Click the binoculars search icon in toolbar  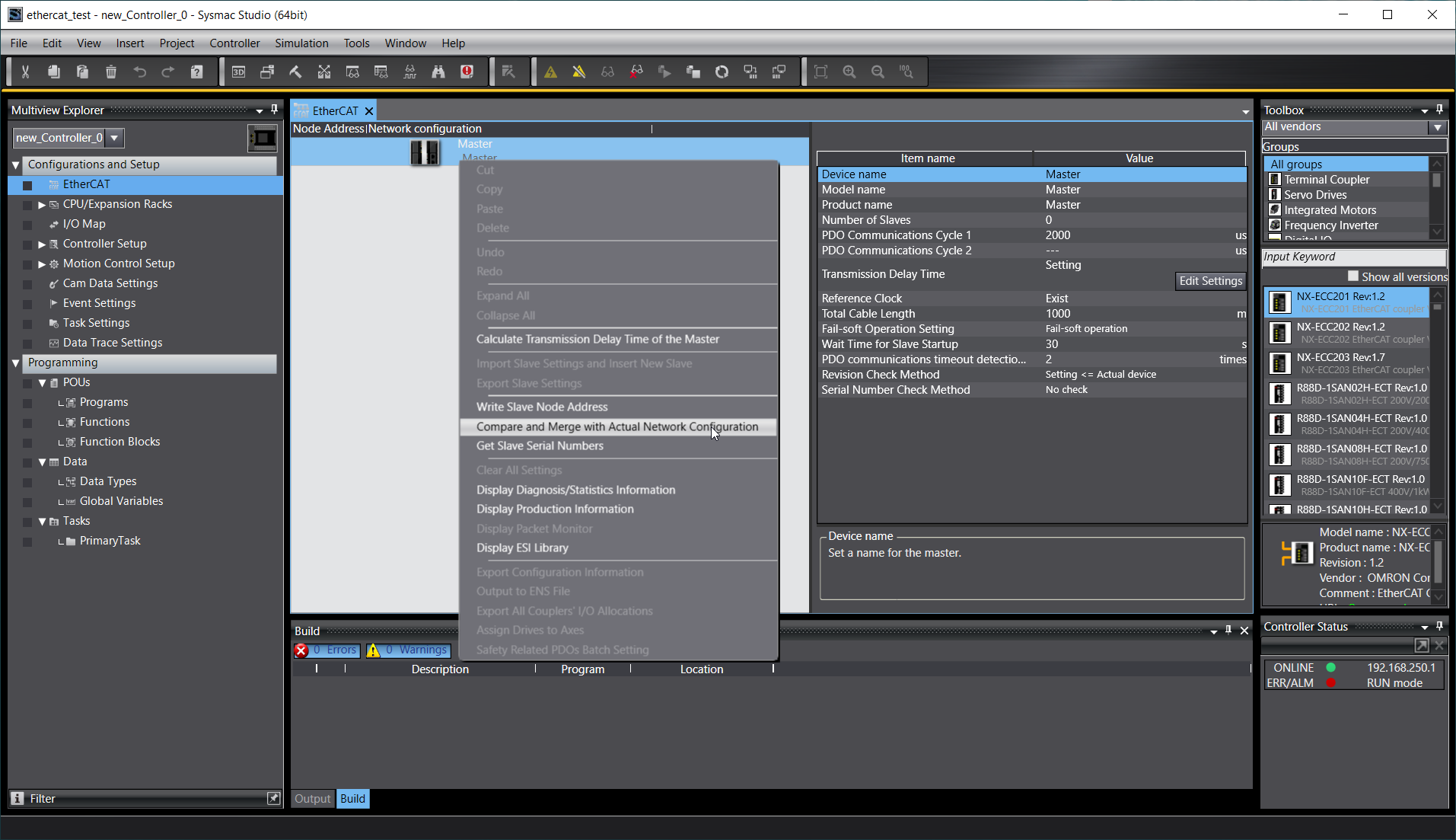pos(438,72)
